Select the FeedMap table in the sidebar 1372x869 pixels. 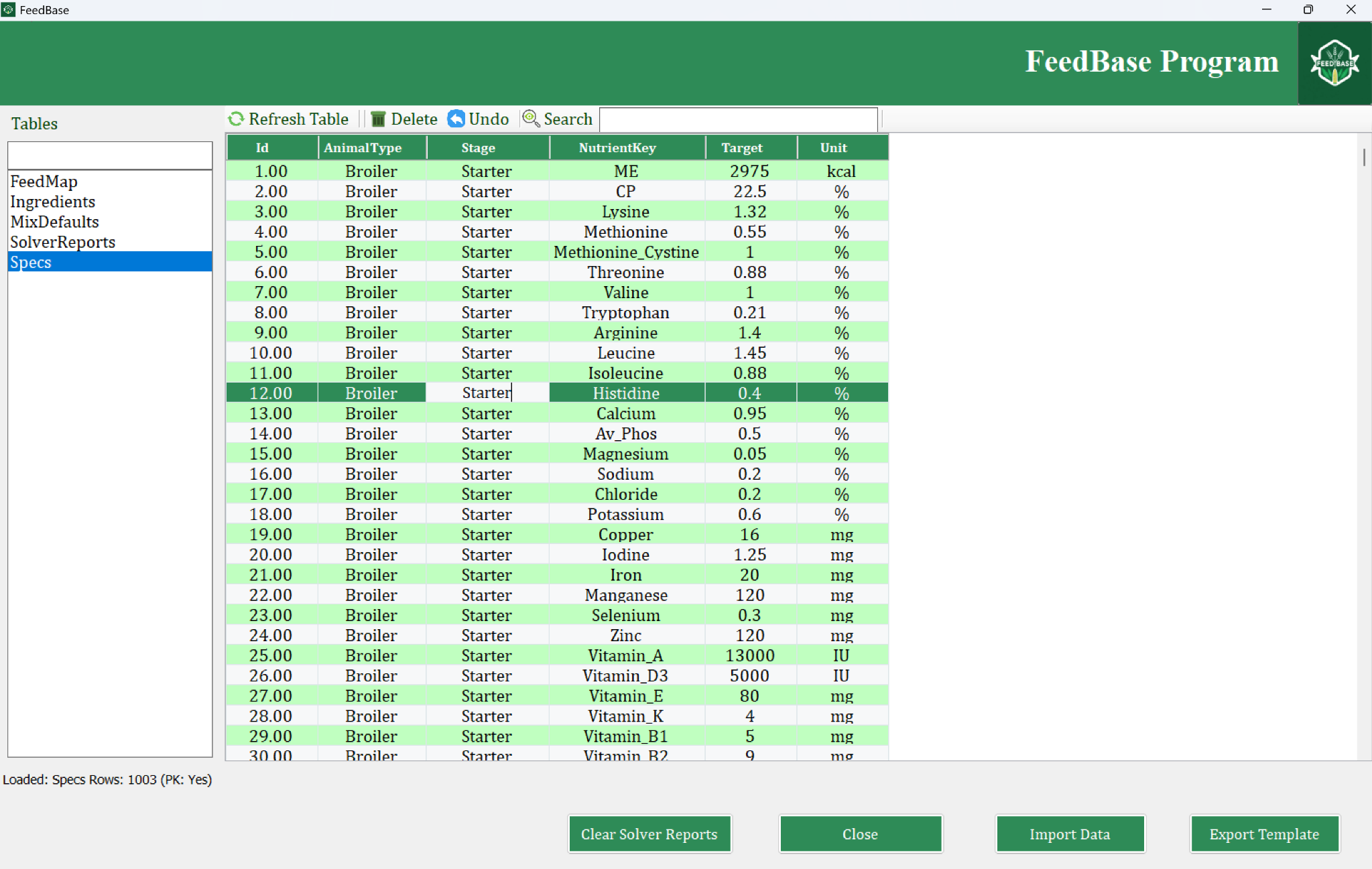coord(44,182)
